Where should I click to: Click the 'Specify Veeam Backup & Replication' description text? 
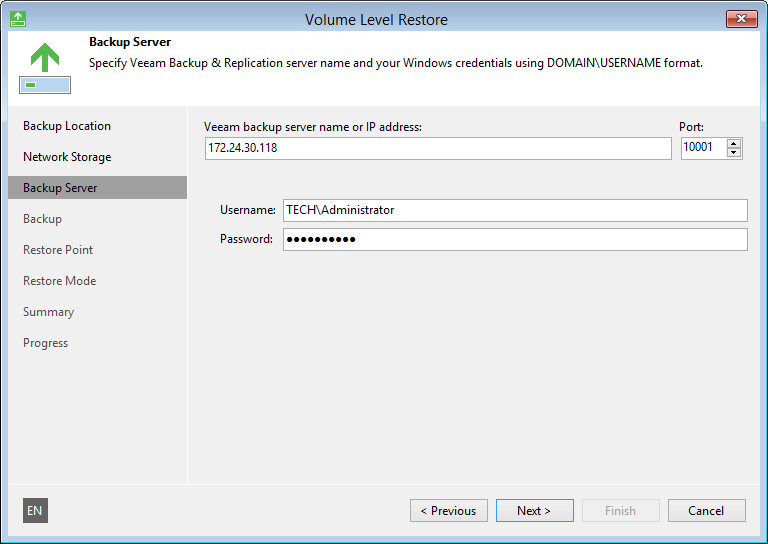pyautogui.click(x=396, y=63)
